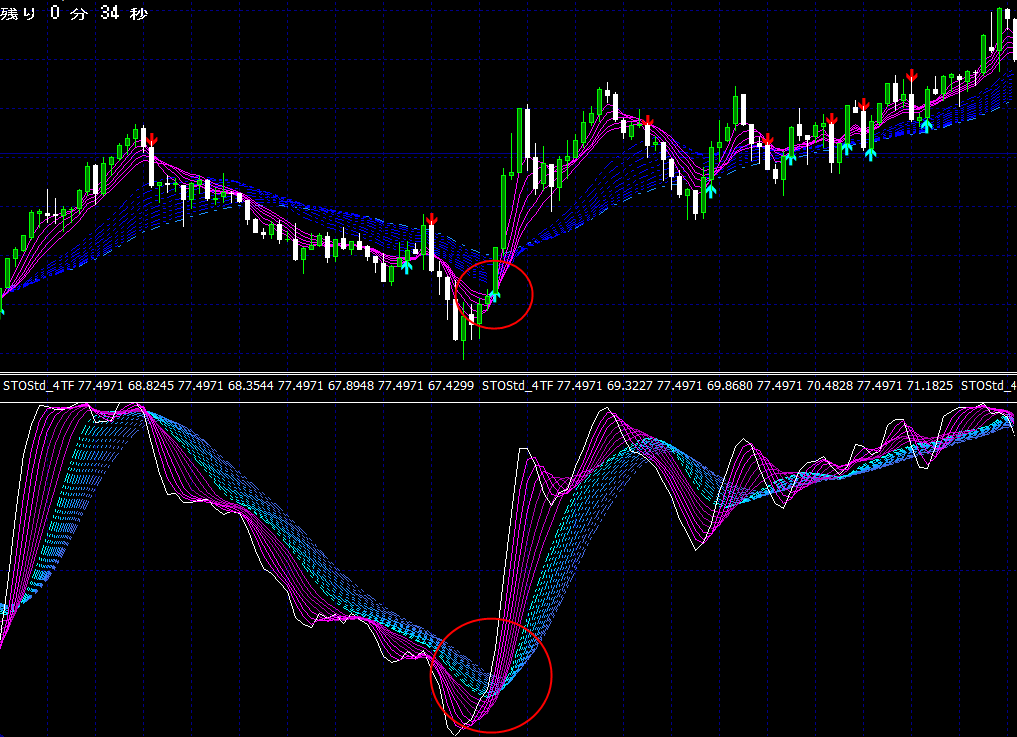Click the indicator value 69.8680

730,385
